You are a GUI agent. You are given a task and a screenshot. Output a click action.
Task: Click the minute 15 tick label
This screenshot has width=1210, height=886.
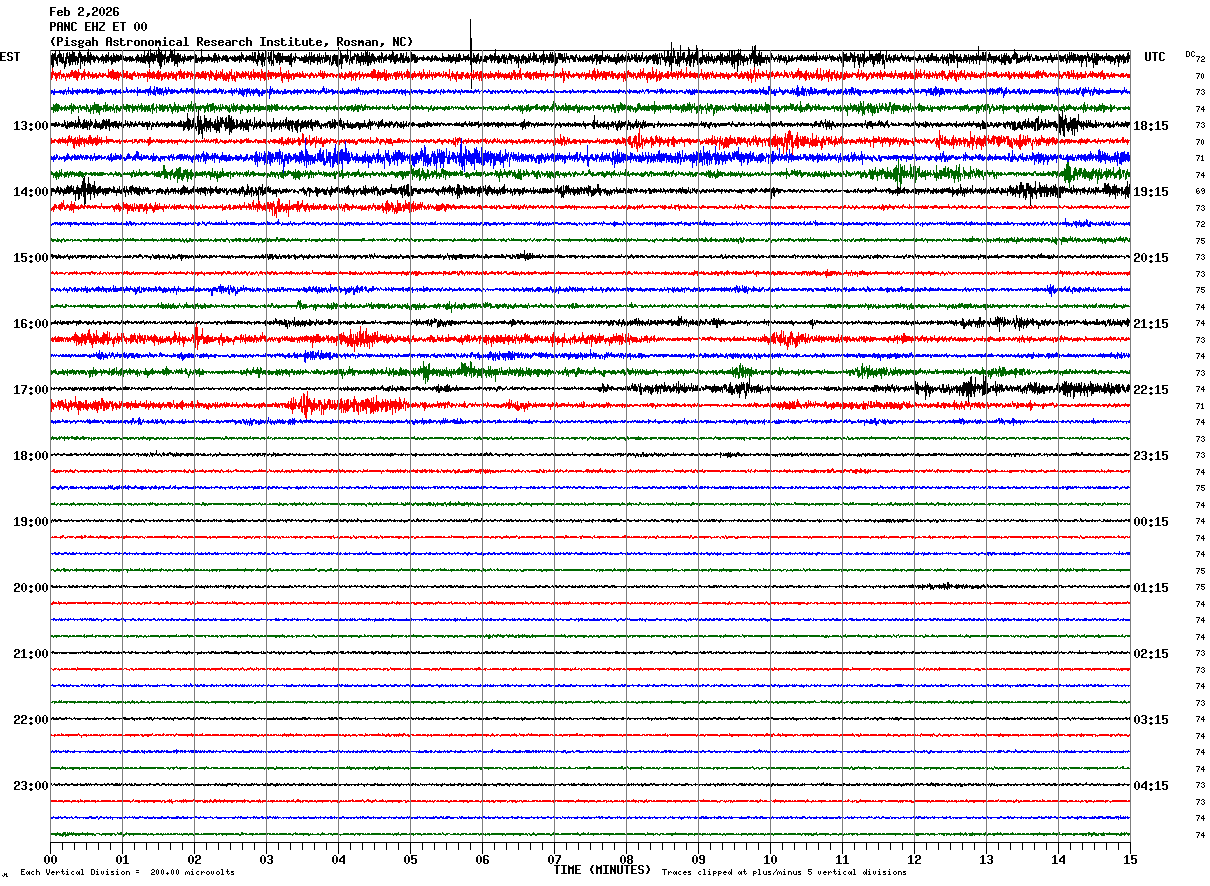(1130, 859)
